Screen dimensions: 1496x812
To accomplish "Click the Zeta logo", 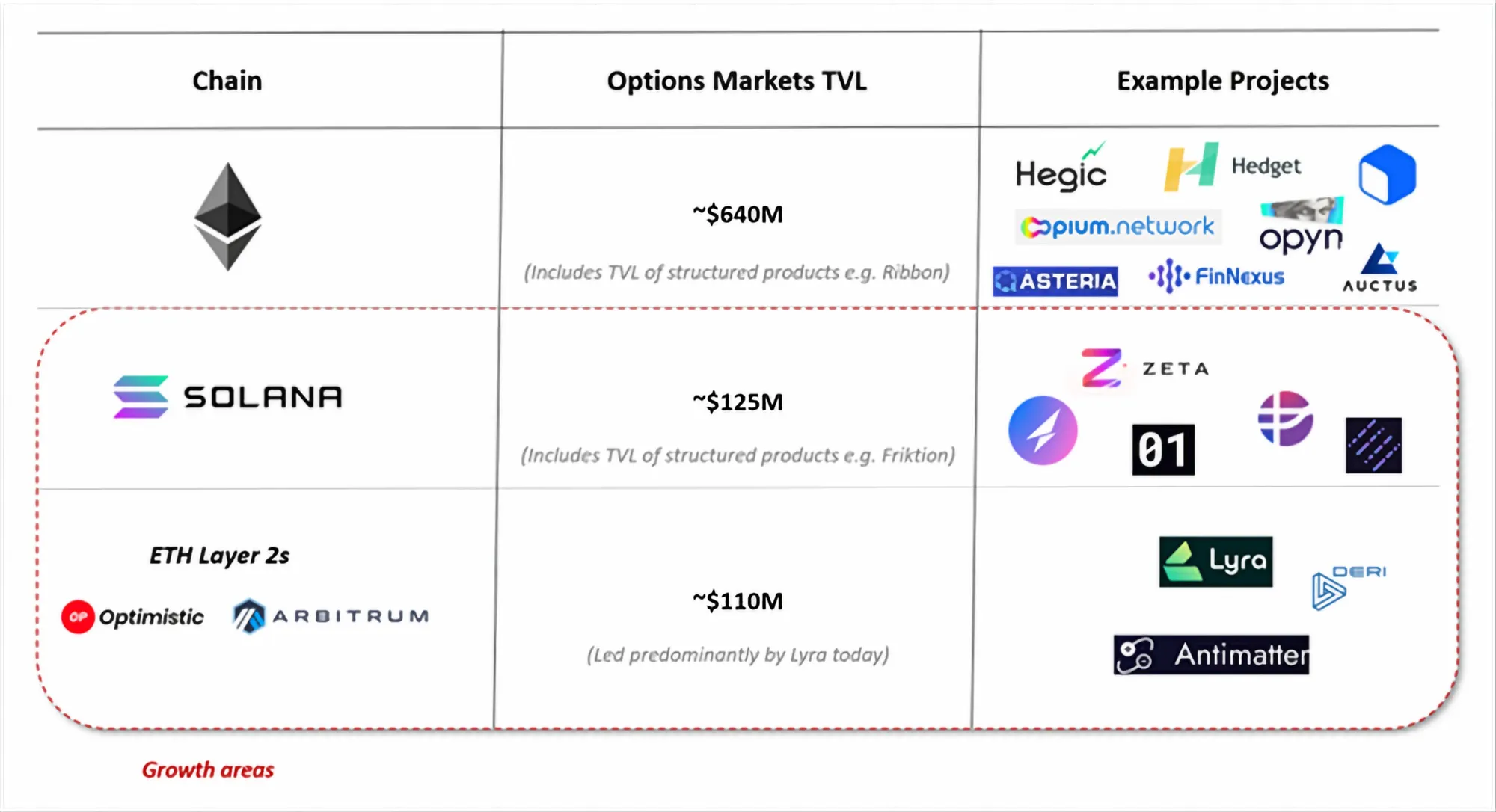I will 1144,368.
